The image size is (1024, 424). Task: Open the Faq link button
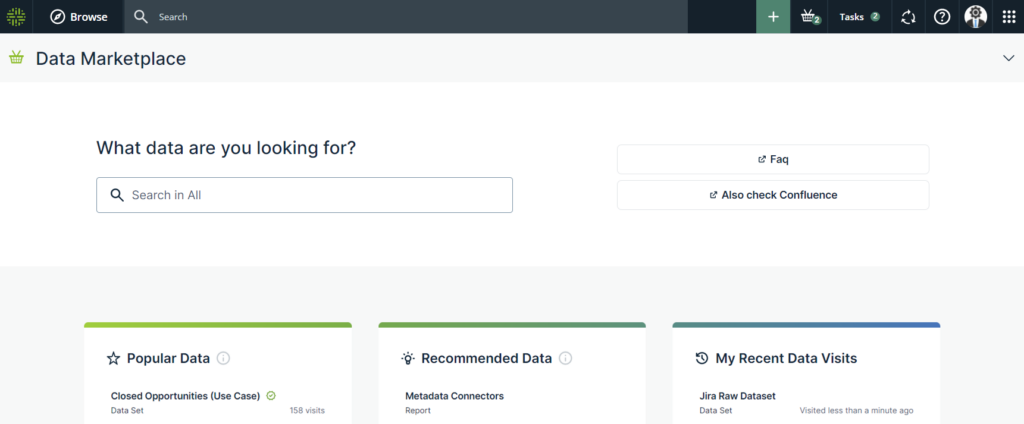click(772, 159)
